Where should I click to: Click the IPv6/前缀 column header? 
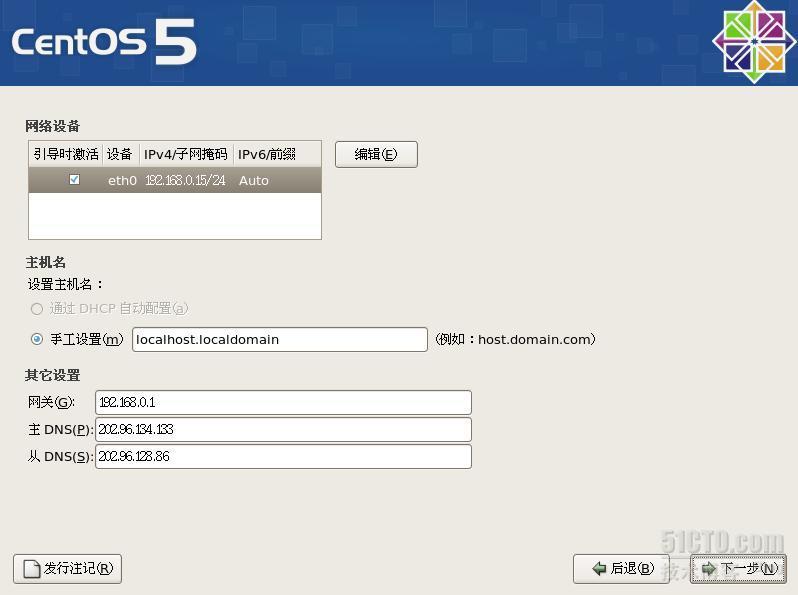(x=277, y=154)
